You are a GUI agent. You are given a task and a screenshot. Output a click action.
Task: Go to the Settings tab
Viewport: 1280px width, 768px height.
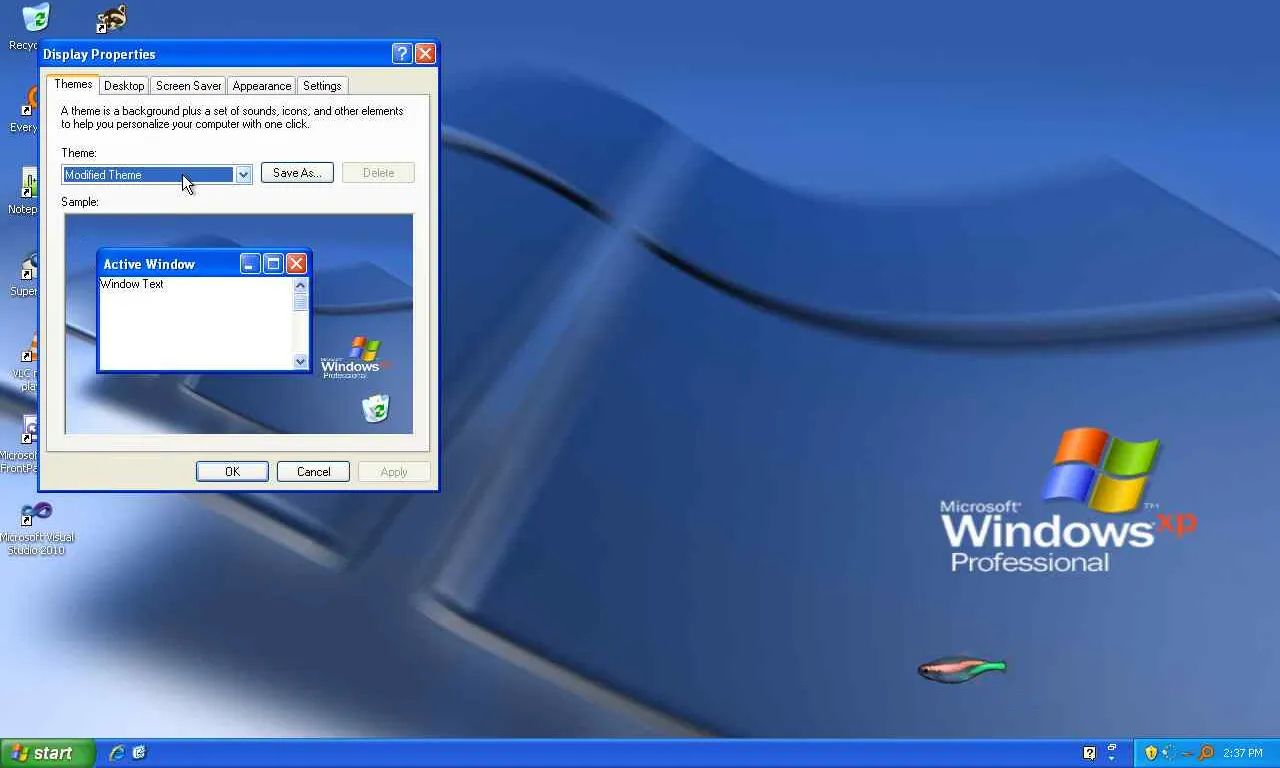point(322,86)
